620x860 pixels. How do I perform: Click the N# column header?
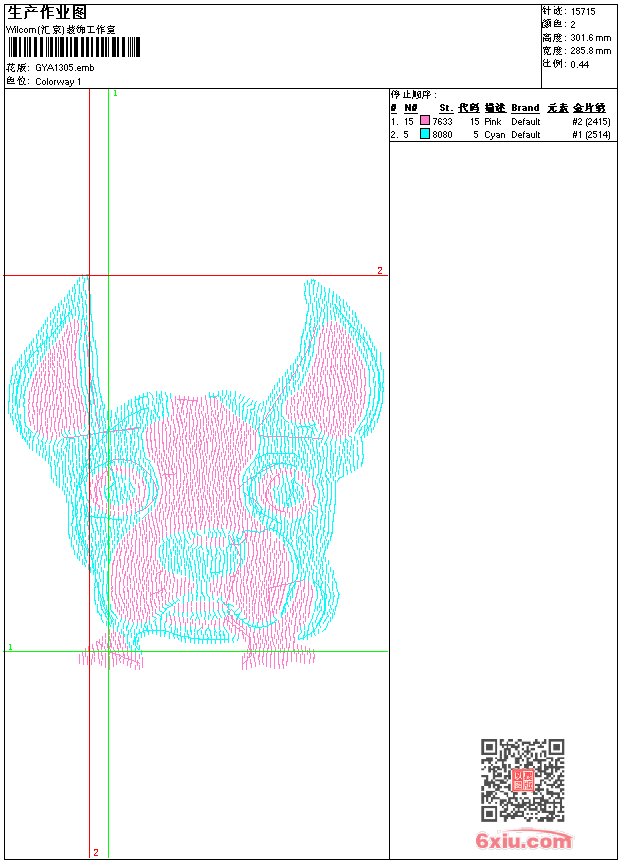(x=410, y=108)
